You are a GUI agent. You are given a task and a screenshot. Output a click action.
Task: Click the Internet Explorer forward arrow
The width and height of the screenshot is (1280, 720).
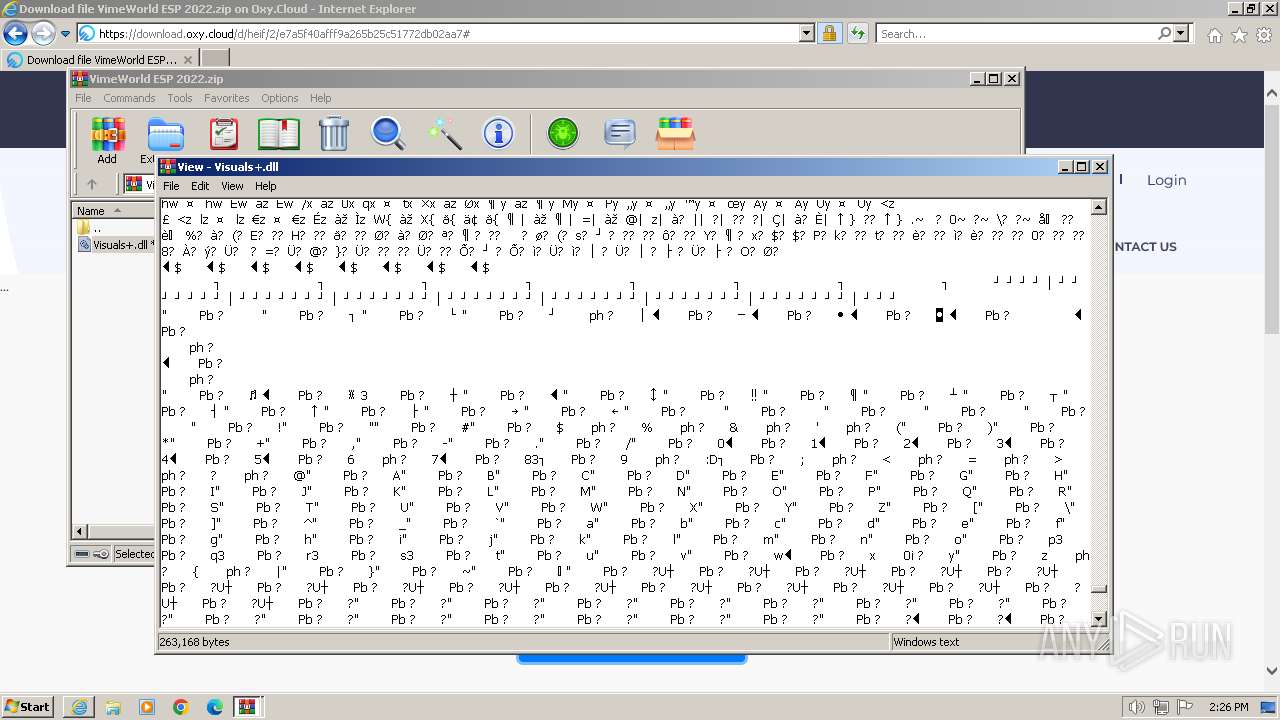[43, 33]
